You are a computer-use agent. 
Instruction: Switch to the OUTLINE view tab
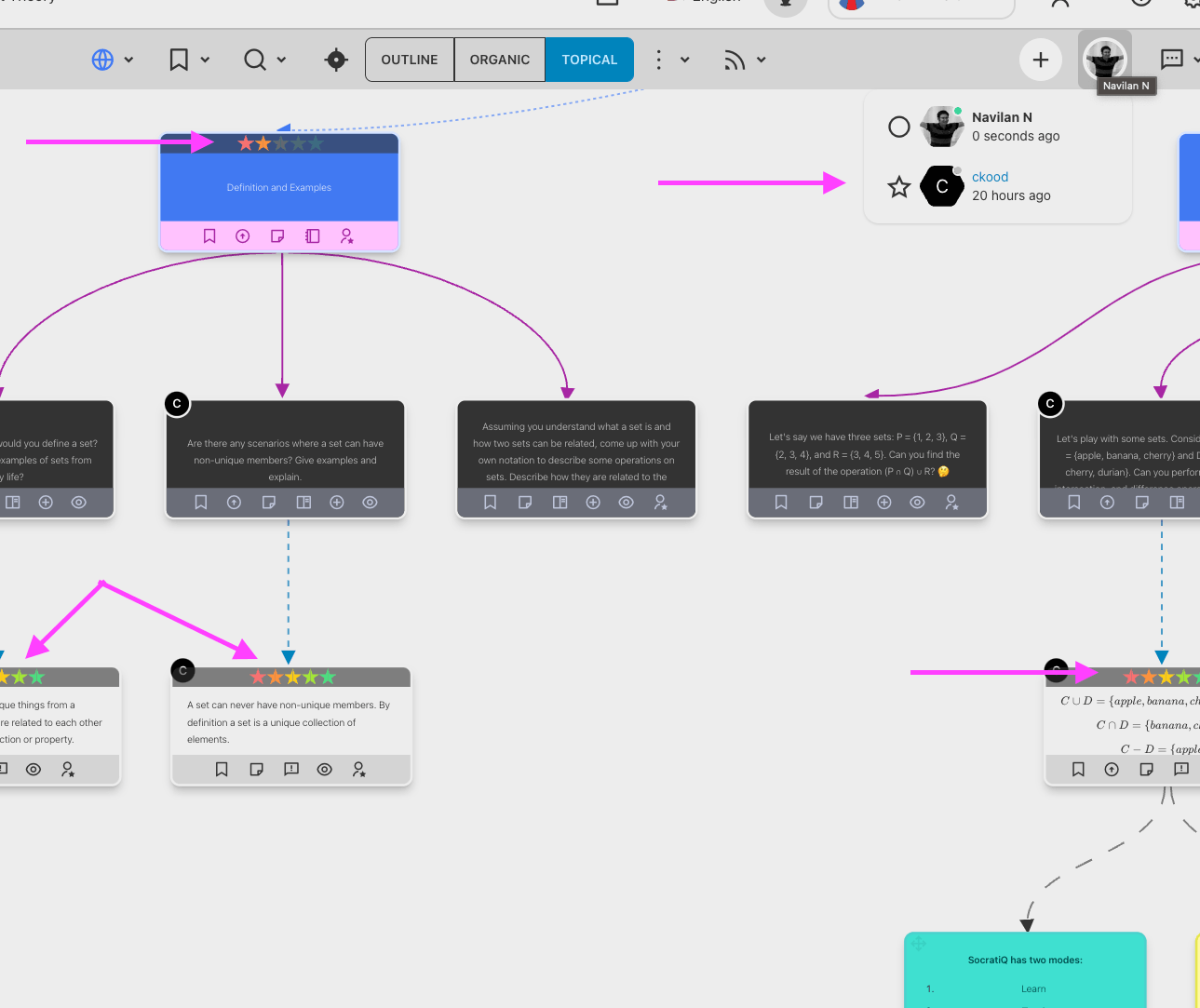point(410,60)
